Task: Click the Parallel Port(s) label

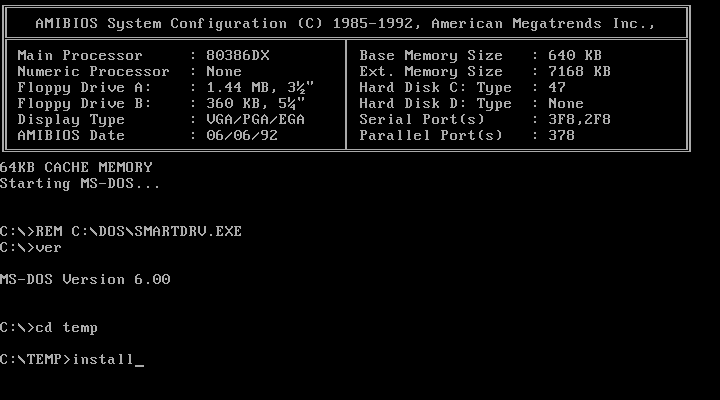Action: (x=431, y=135)
